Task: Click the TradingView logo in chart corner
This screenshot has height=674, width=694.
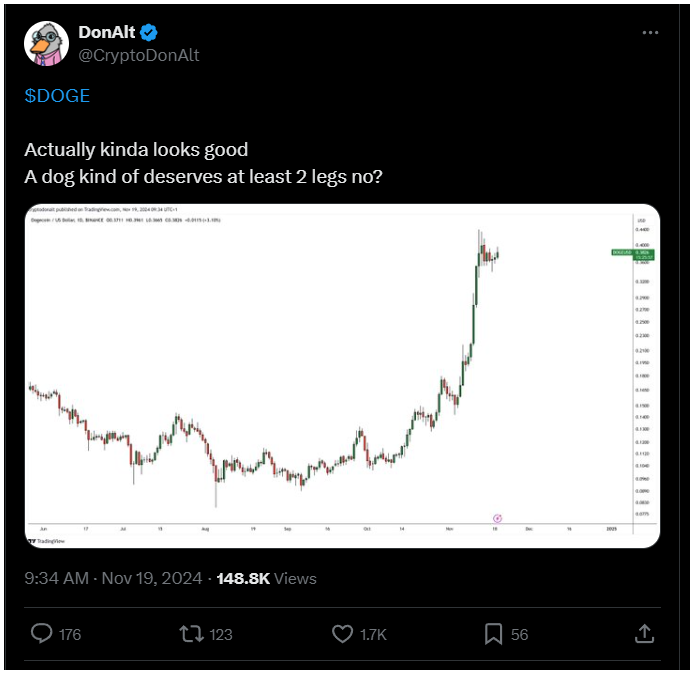Action: [x=46, y=541]
